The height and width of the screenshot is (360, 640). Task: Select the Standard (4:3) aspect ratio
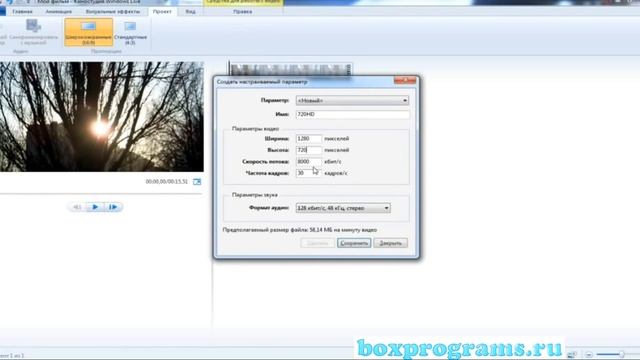(x=130, y=33)
